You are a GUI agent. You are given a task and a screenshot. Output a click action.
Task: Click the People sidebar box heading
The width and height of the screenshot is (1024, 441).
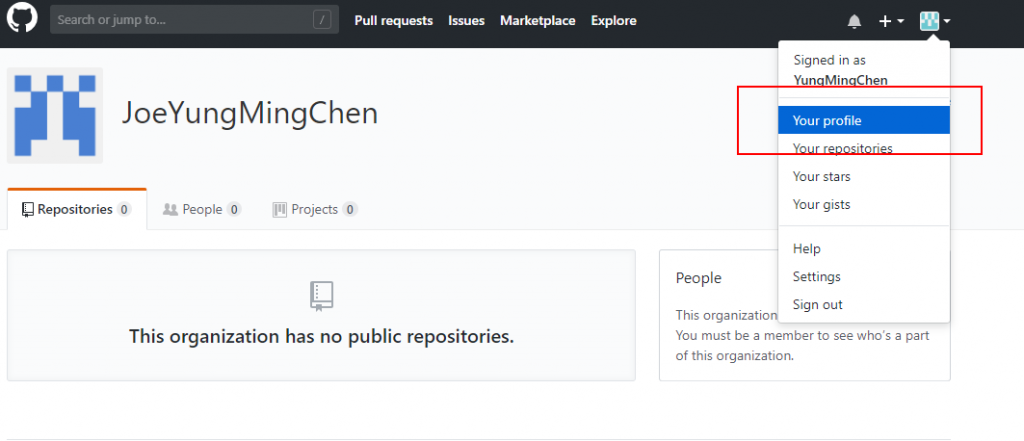[699, 278]
